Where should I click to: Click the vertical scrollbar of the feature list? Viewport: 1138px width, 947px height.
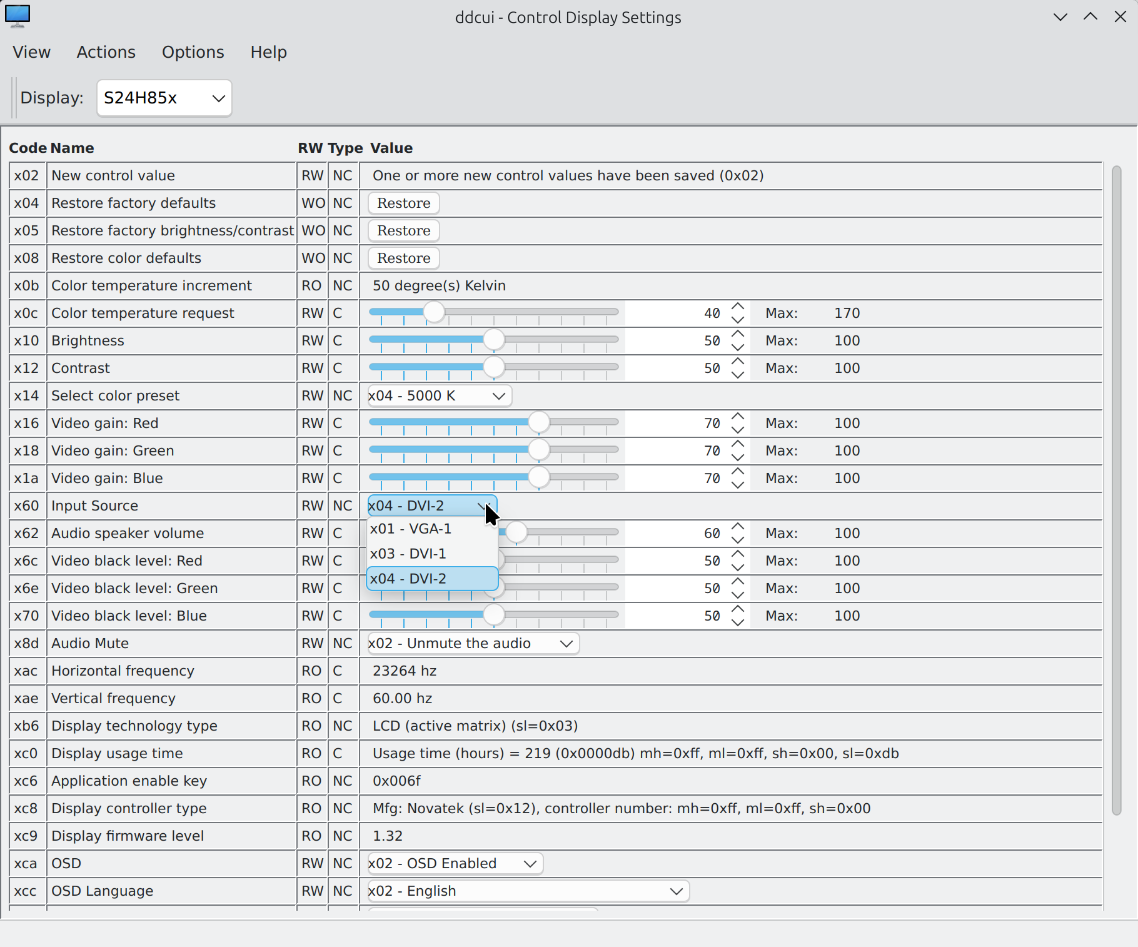pos(1116,491)
